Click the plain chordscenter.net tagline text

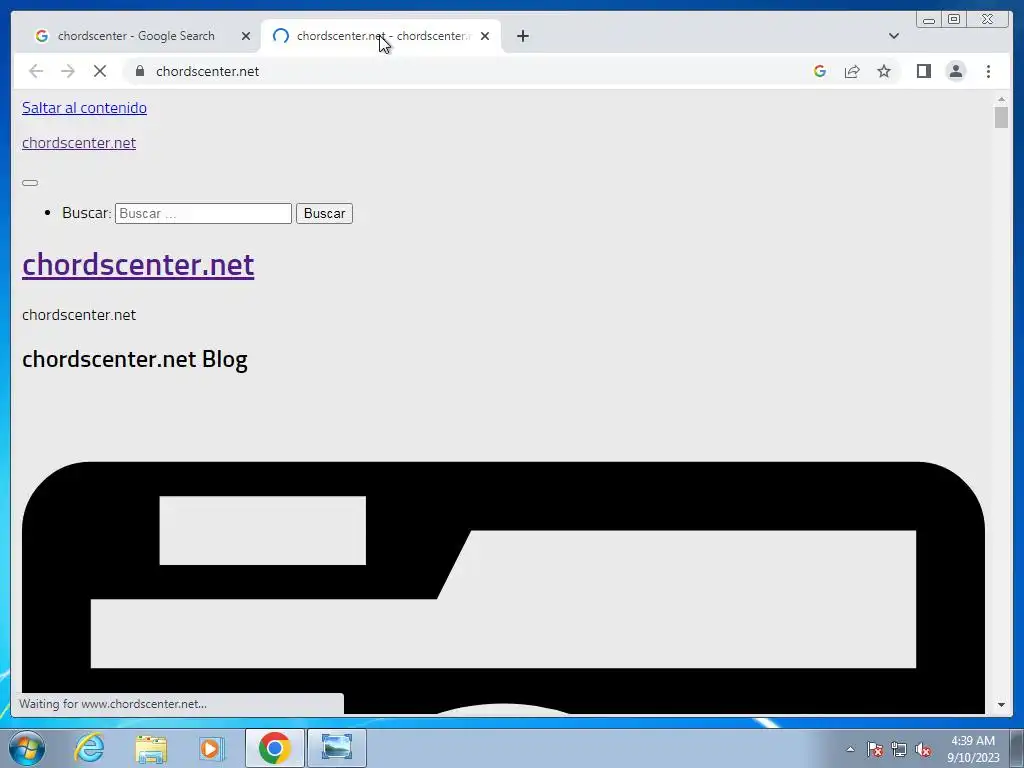click(x=79, y=315)
